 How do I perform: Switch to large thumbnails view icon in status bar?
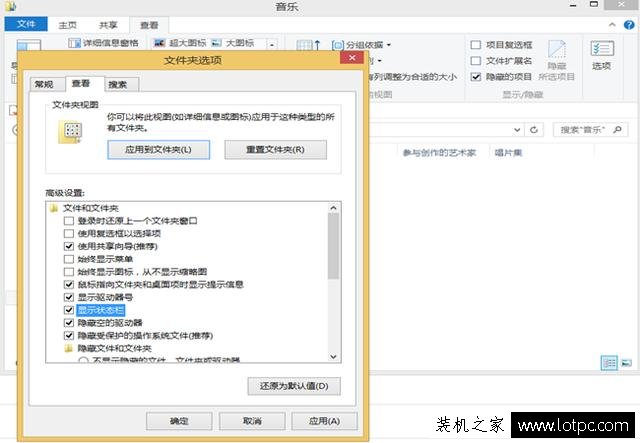pos(626,363)
